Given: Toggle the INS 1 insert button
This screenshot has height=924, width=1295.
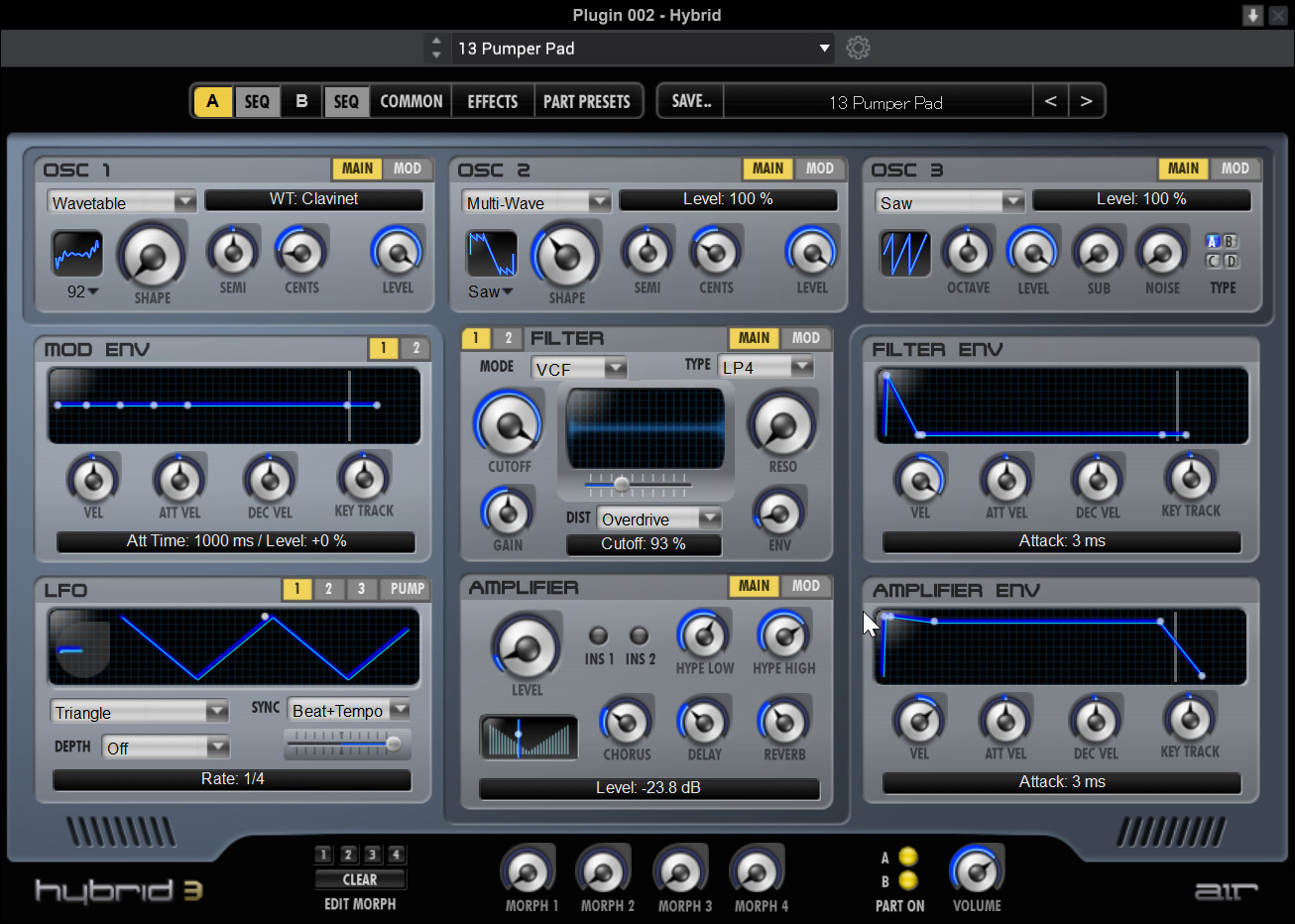Looking at the screenshot, I should [598, 635].
